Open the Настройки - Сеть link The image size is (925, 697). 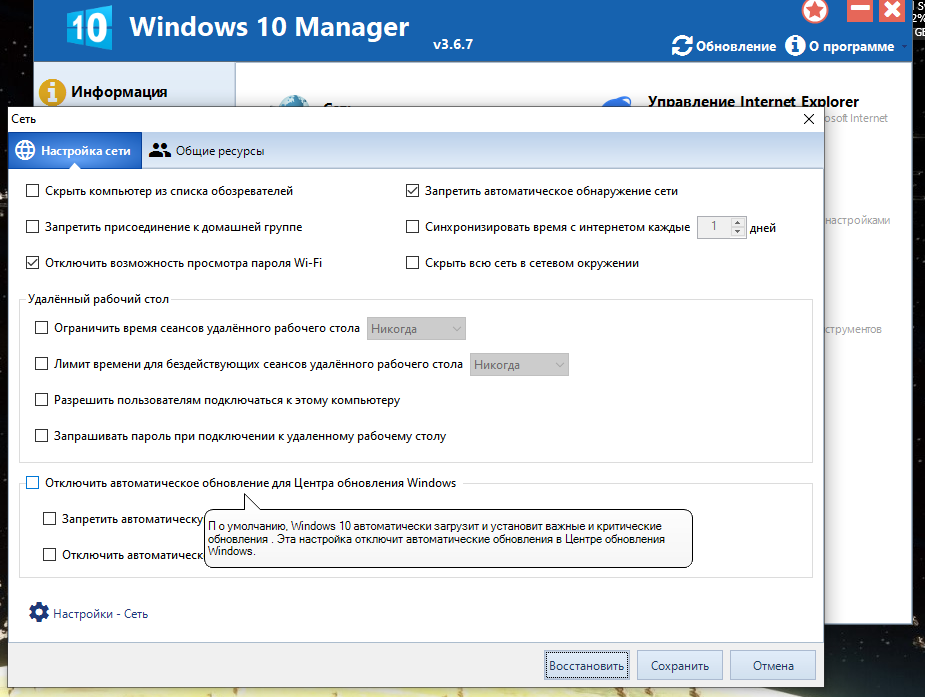pos(100,614)
